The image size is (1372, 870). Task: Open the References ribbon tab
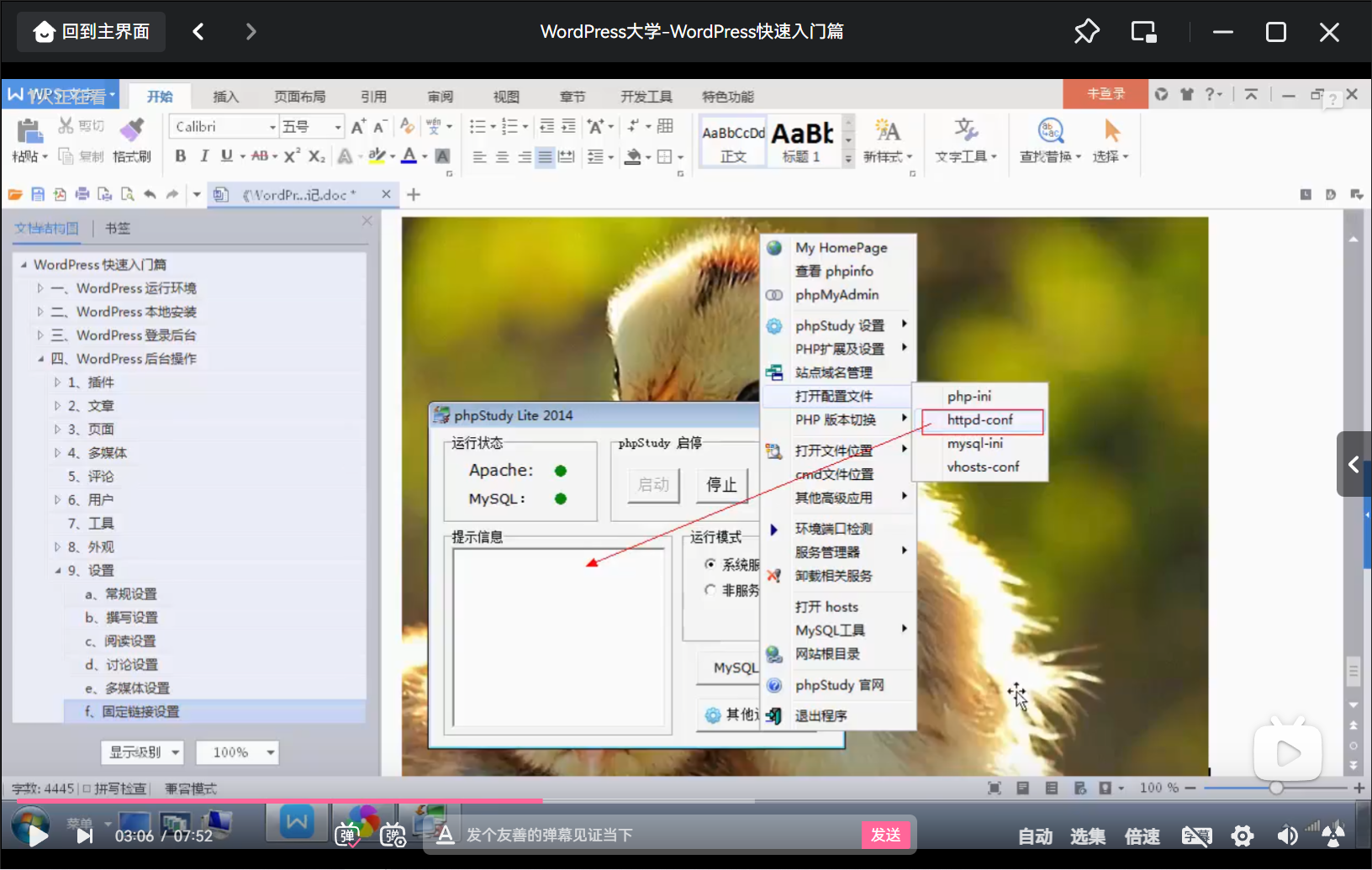coord(373,97)
